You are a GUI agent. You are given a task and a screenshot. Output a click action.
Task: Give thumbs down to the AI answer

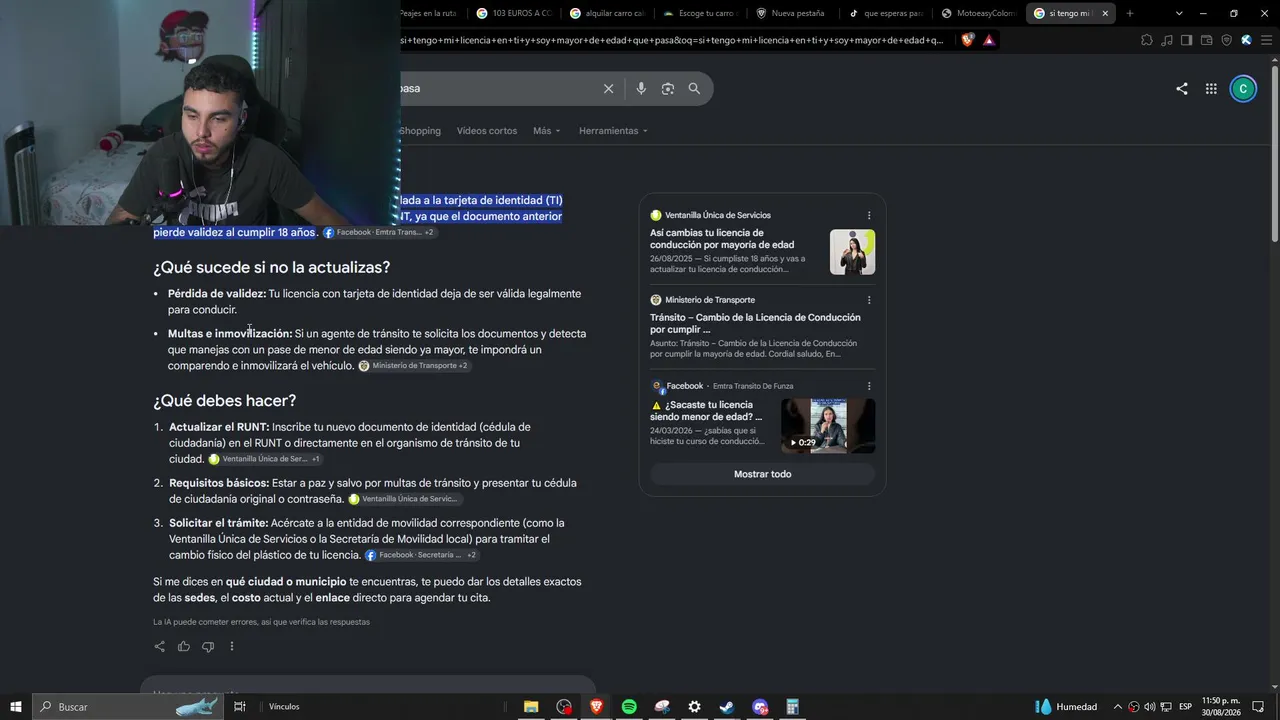pyautogui.click(x=208, y=646)
